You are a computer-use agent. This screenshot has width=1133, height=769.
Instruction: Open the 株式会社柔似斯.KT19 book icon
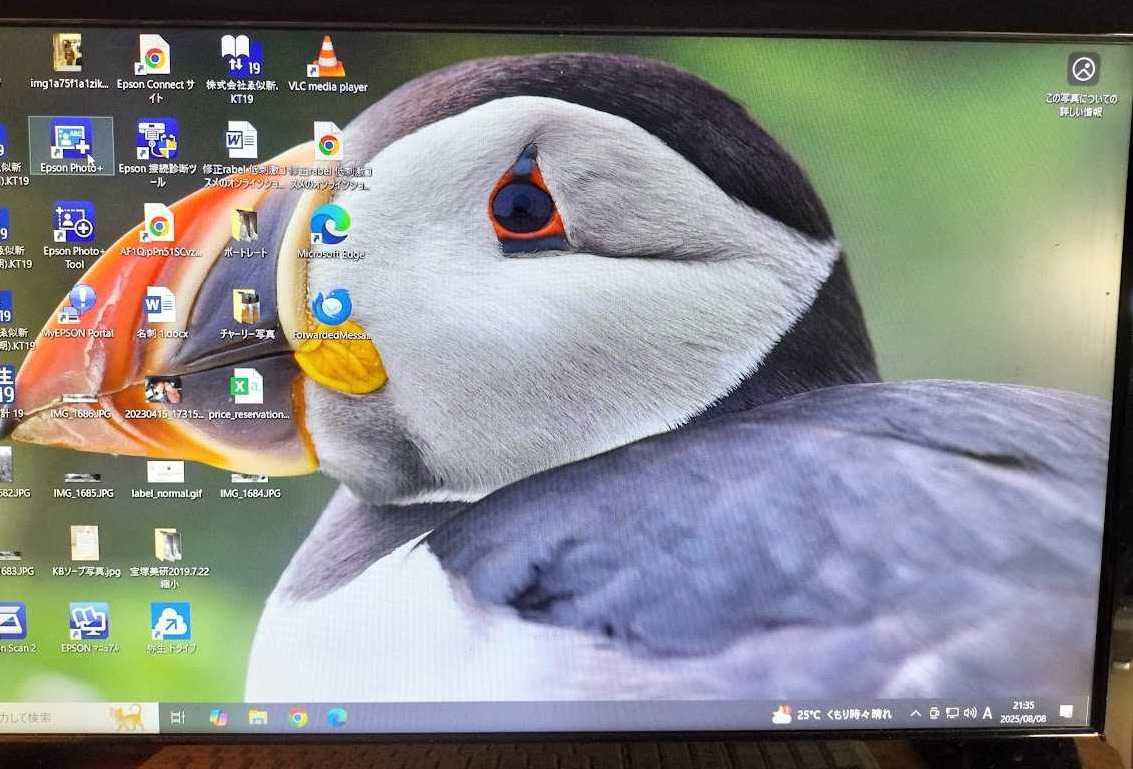pyautogui.click(x=241, y=56)
